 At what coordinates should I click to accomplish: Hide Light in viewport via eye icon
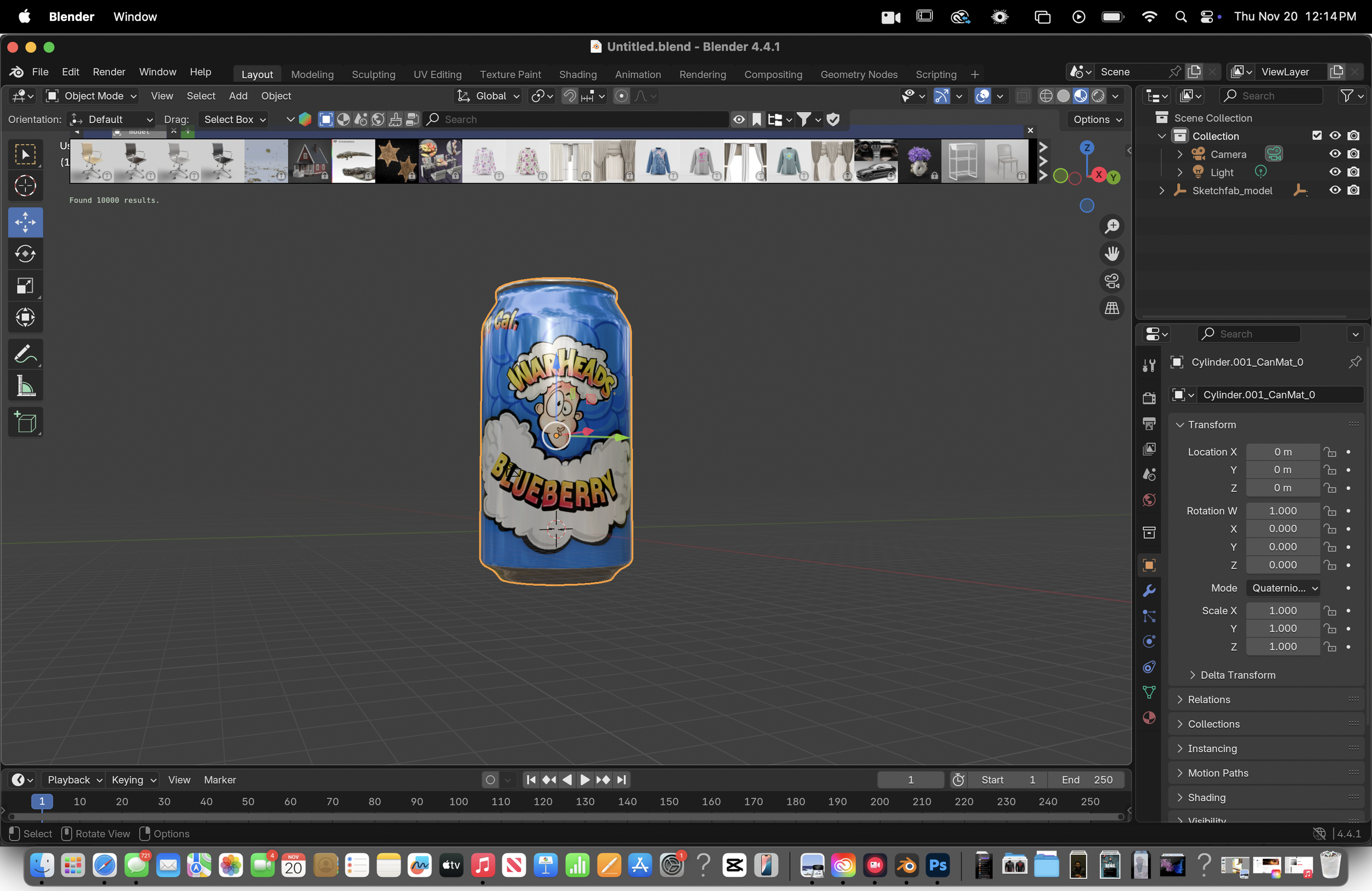point(1335,172)
